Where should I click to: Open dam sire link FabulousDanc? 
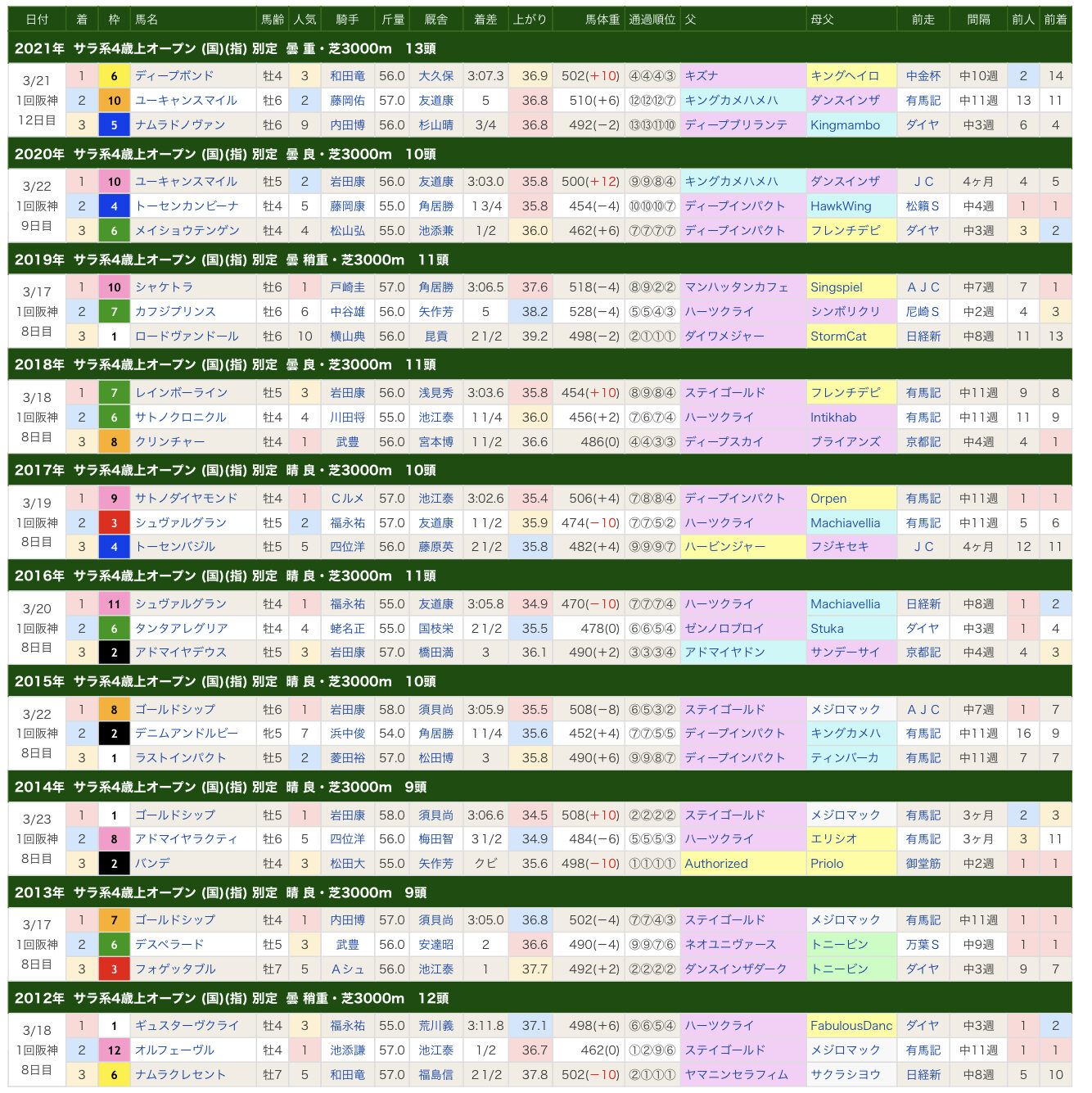tap(851, 1026)
